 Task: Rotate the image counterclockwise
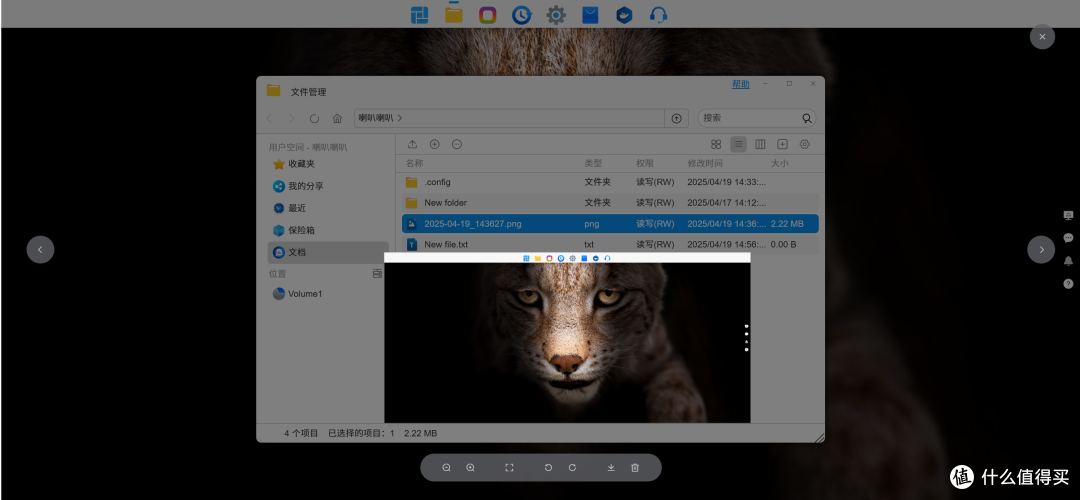point(548,468)
